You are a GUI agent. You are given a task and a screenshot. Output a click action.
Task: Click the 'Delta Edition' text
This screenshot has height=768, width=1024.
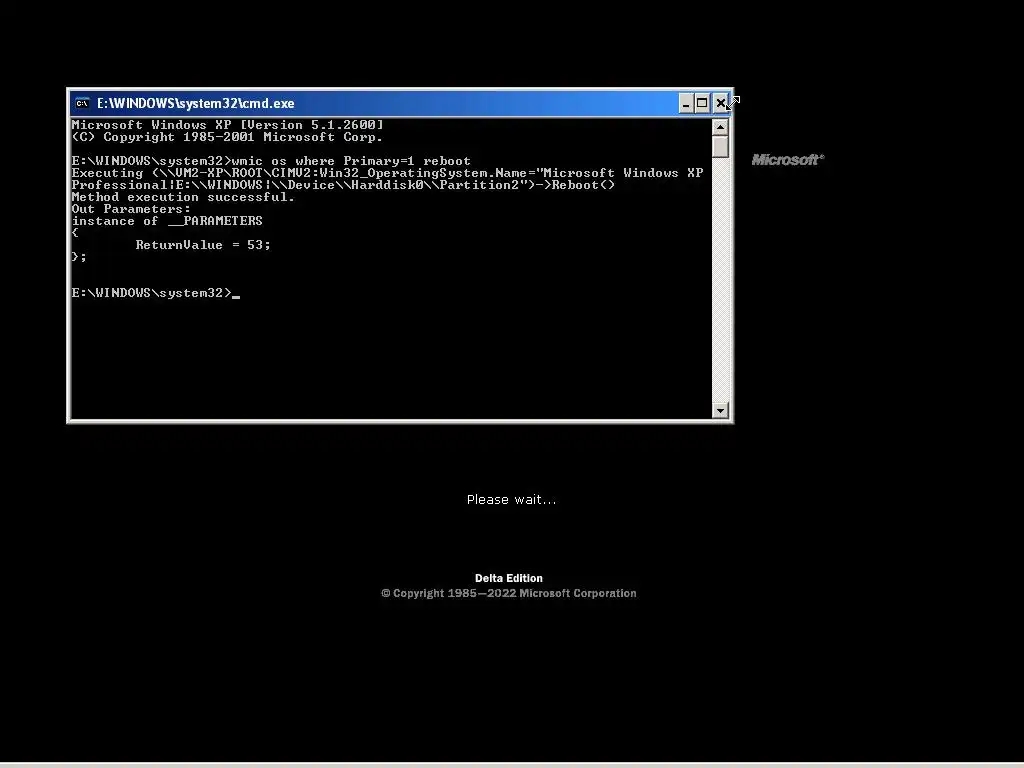(x=509, y=578)
